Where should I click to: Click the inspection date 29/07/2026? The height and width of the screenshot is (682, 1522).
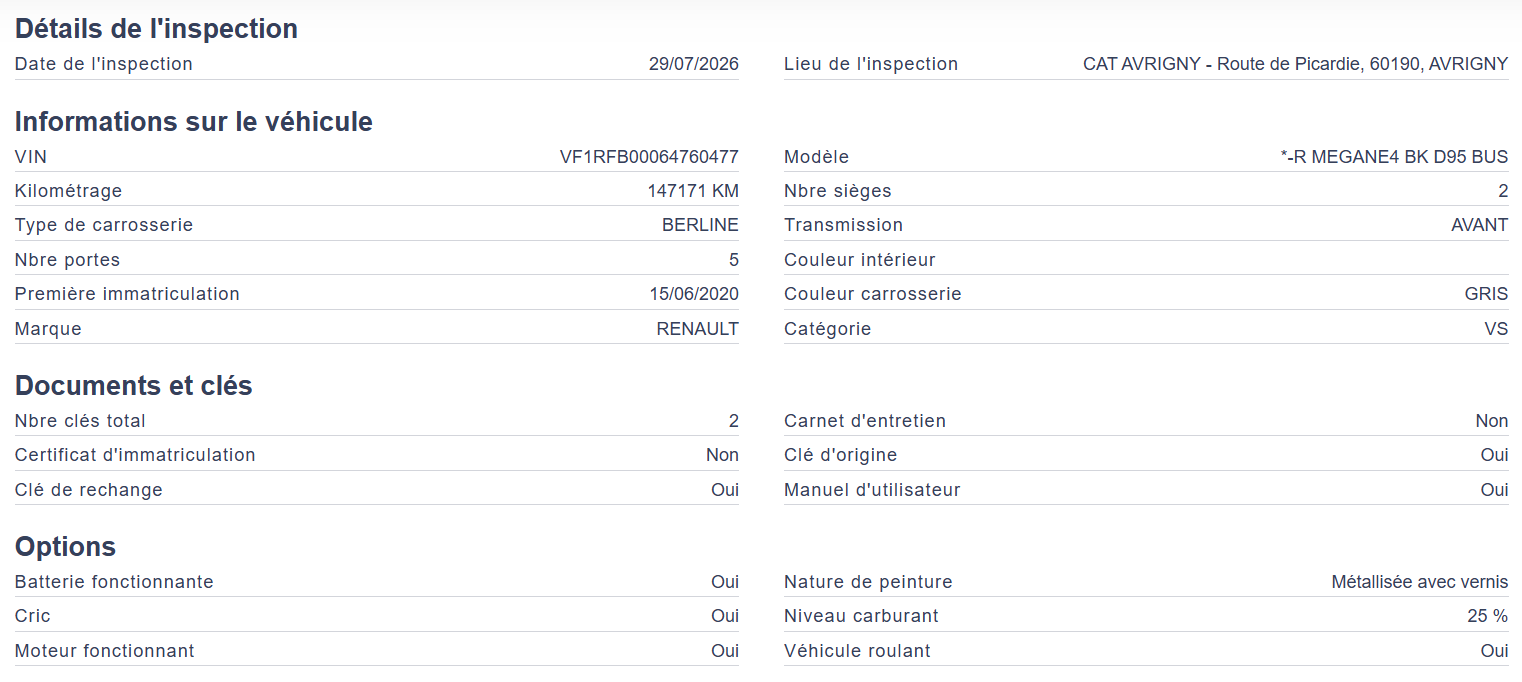694,64
